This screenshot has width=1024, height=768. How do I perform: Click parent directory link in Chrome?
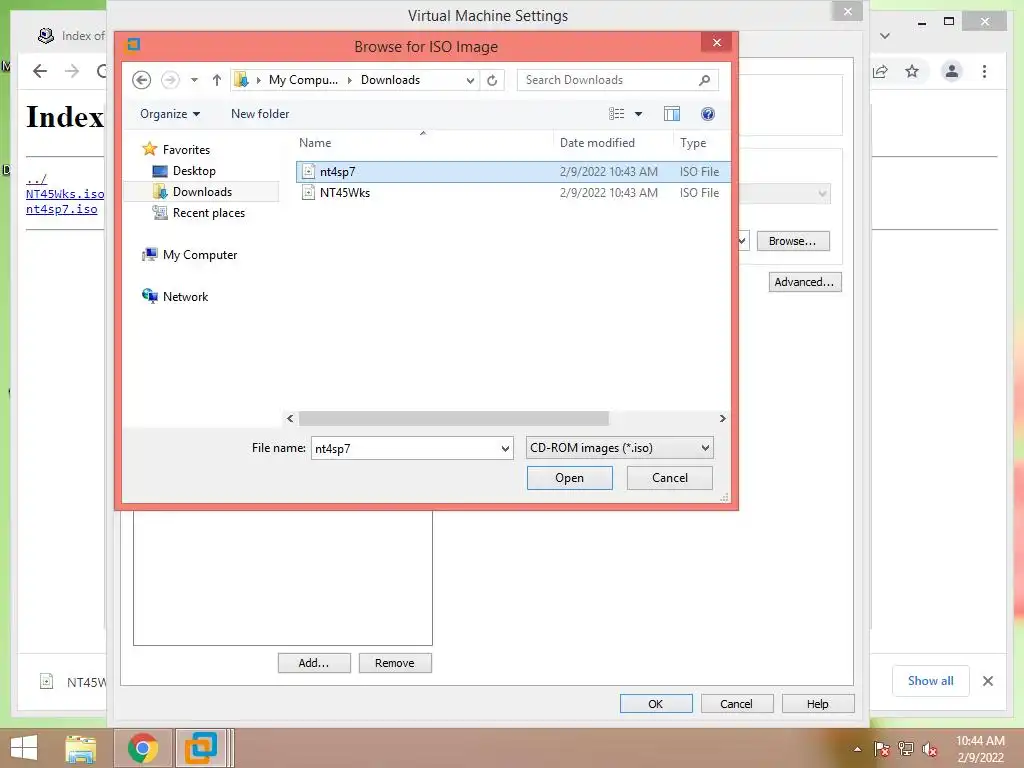36,179
